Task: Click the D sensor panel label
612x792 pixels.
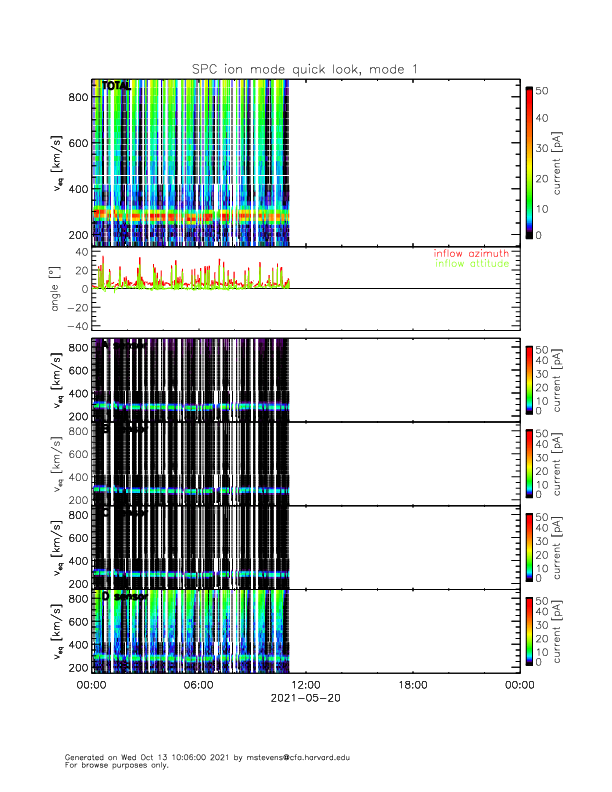Action: click(x=124, y=597)
